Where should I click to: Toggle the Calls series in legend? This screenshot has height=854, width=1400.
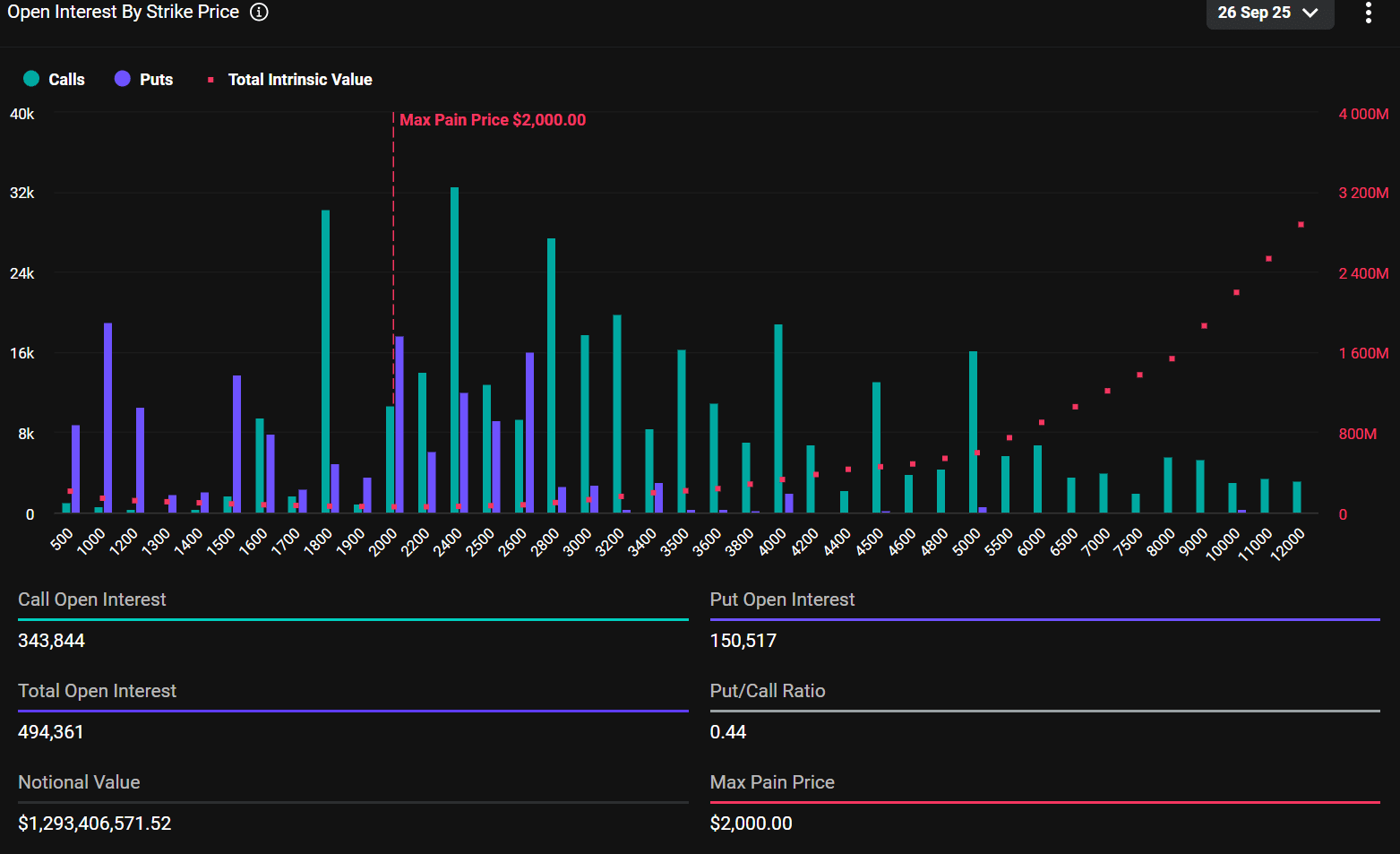[x=65, y=80]
